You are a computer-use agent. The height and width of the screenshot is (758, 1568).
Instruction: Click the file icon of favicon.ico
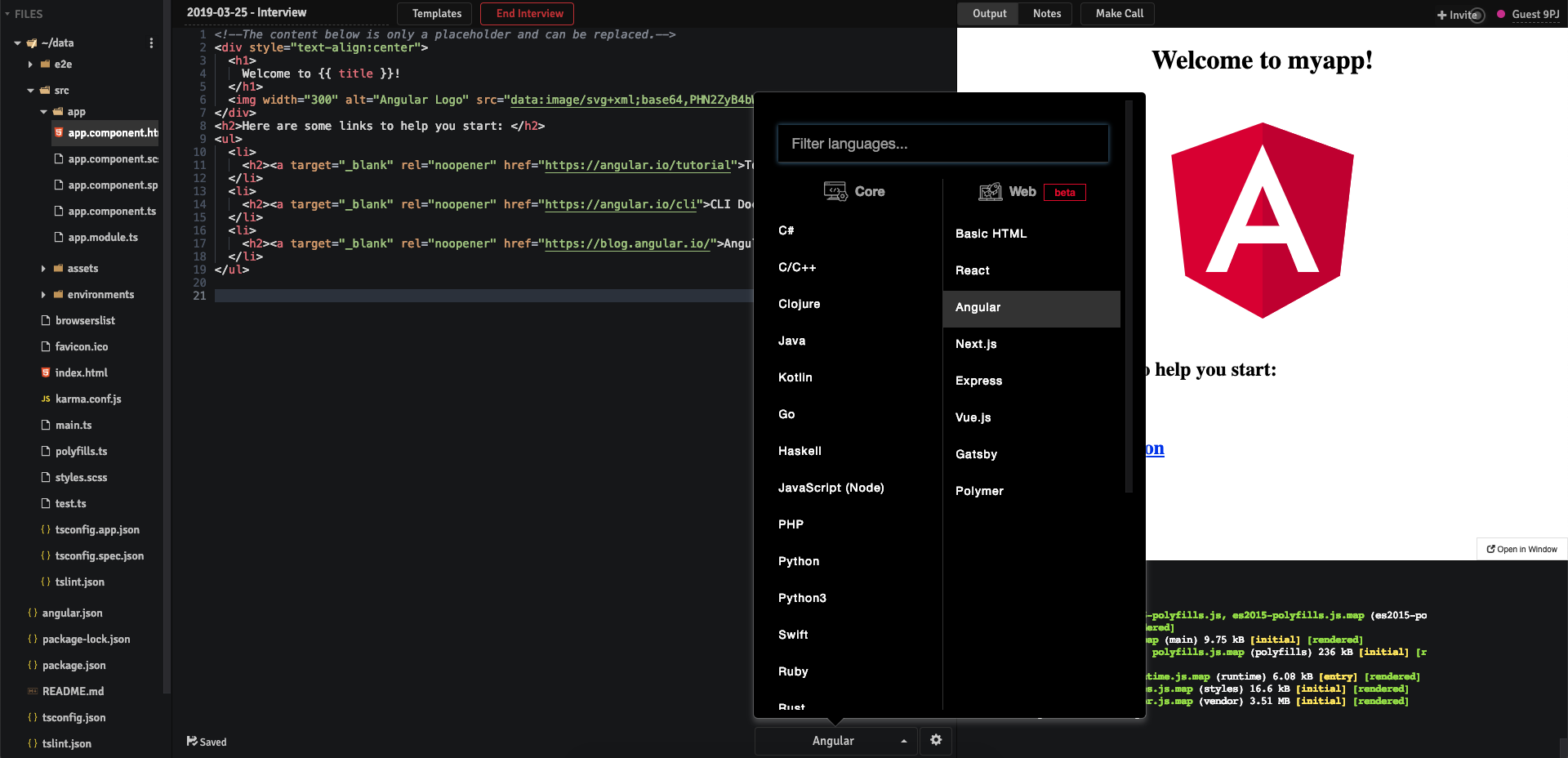point(46,346)
